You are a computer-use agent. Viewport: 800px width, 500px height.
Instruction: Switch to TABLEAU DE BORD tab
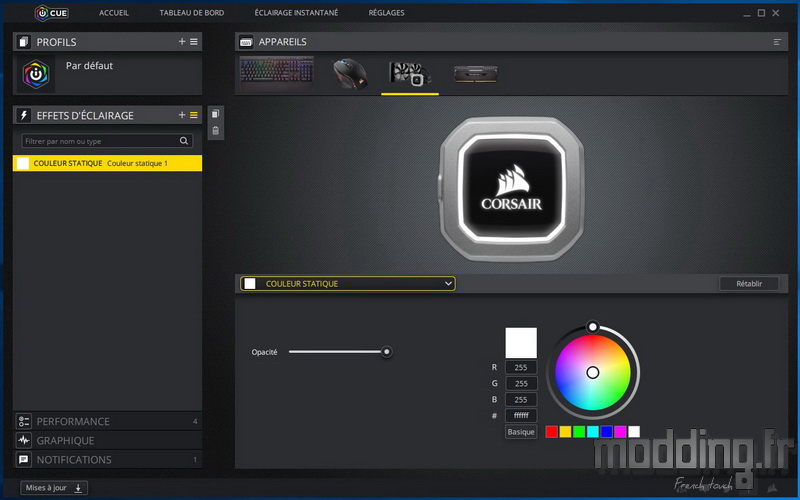[x=192, y=13]
